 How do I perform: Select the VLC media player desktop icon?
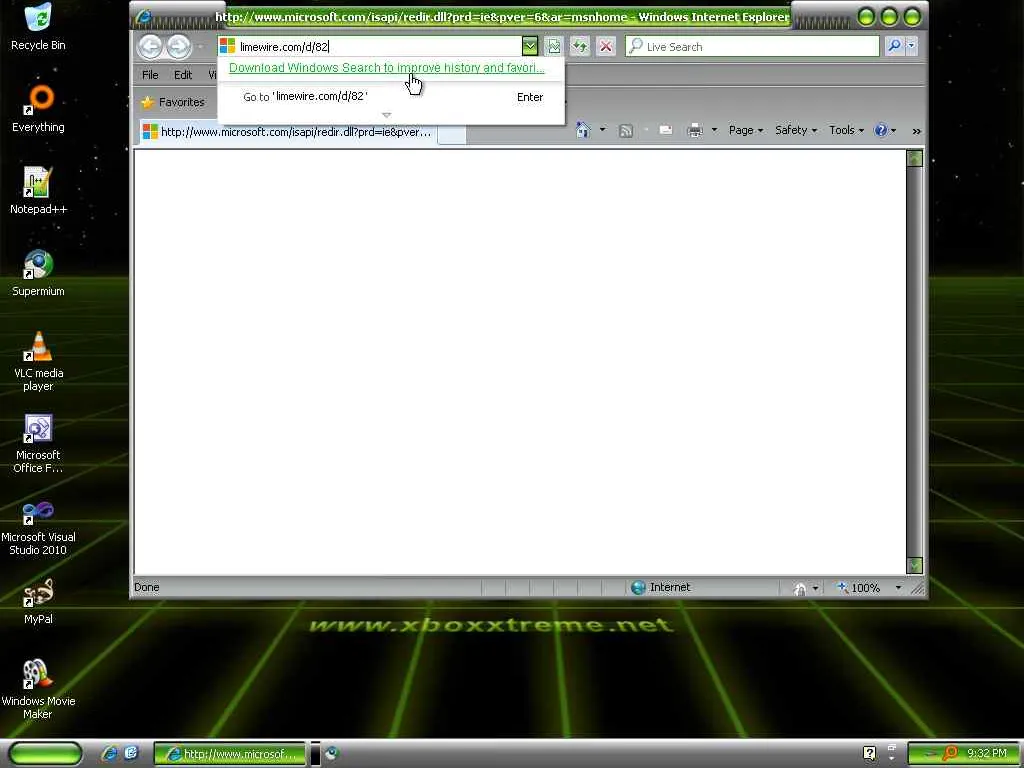click(x=38, y=361)
